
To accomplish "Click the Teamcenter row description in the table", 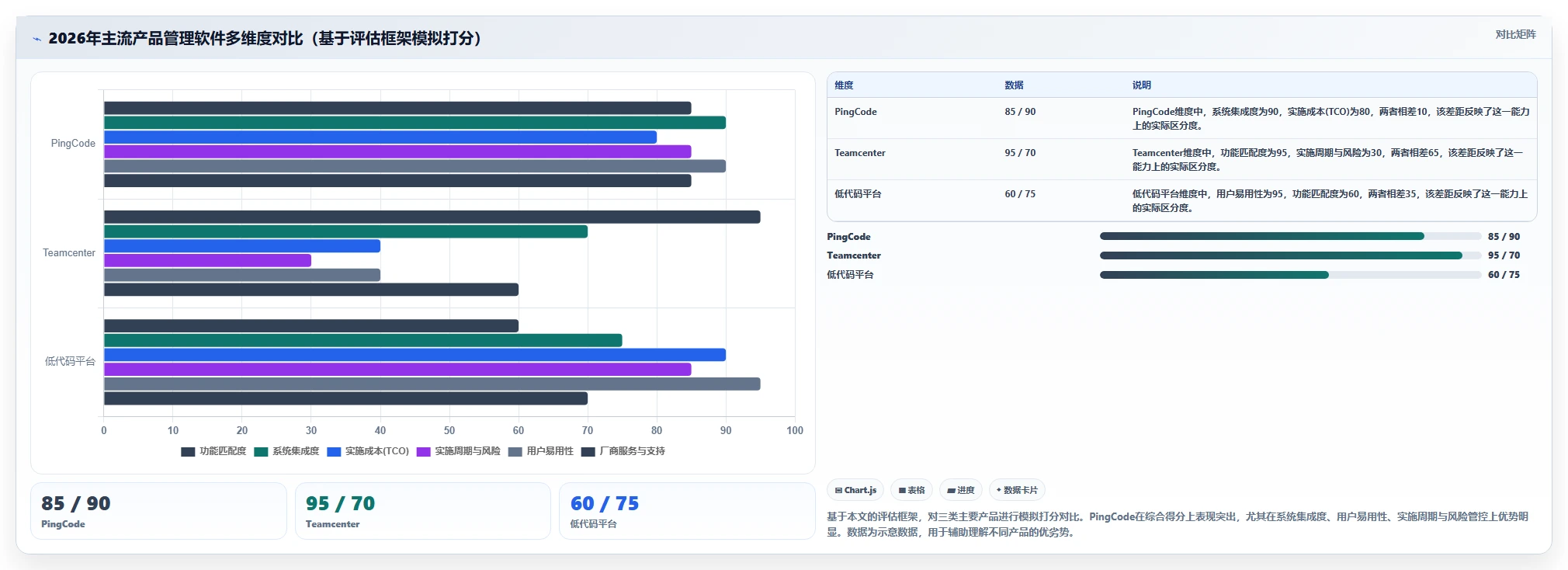I will (1327, 160).
